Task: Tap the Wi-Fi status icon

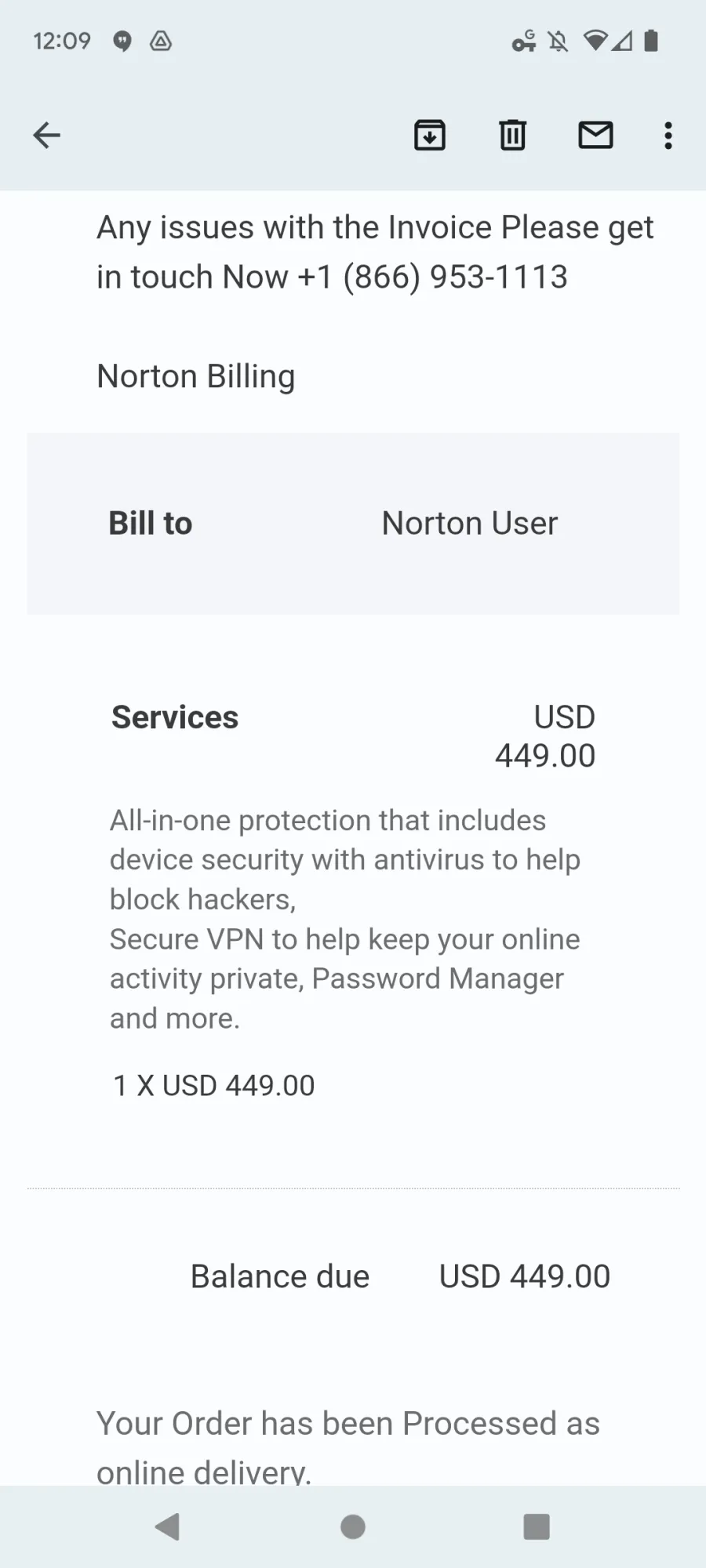Action: coord(596,41)
